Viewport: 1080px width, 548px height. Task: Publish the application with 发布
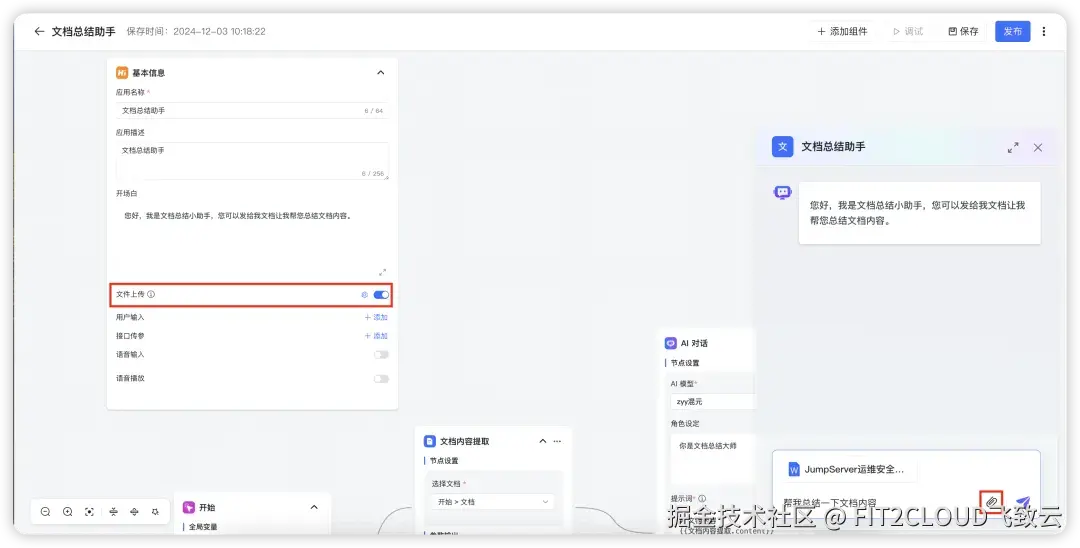1012,32
